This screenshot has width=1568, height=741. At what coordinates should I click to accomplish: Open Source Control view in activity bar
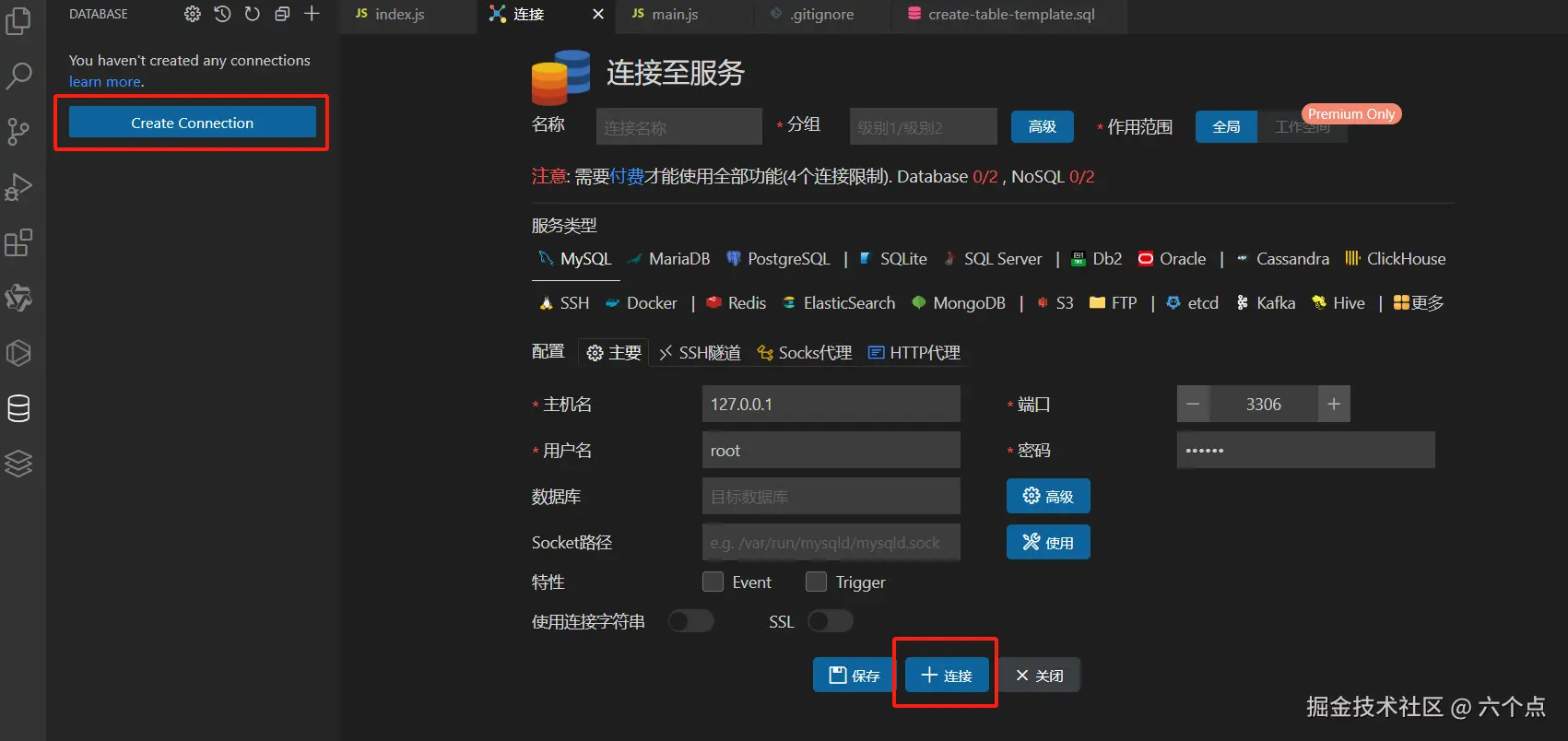(18, 132)
